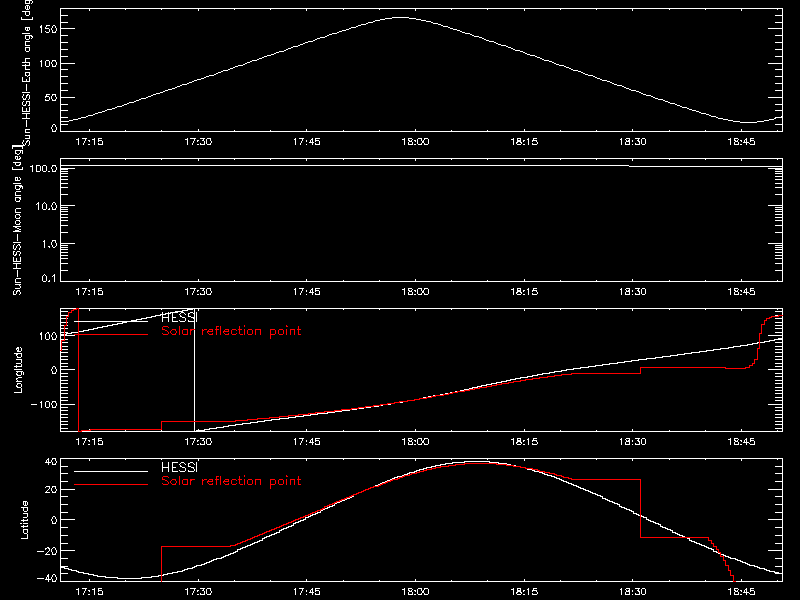Click the white legend line in Latitude plot
Image resolution: width=800 pixels, height=600 pixels.
click(x=111, y=471)
